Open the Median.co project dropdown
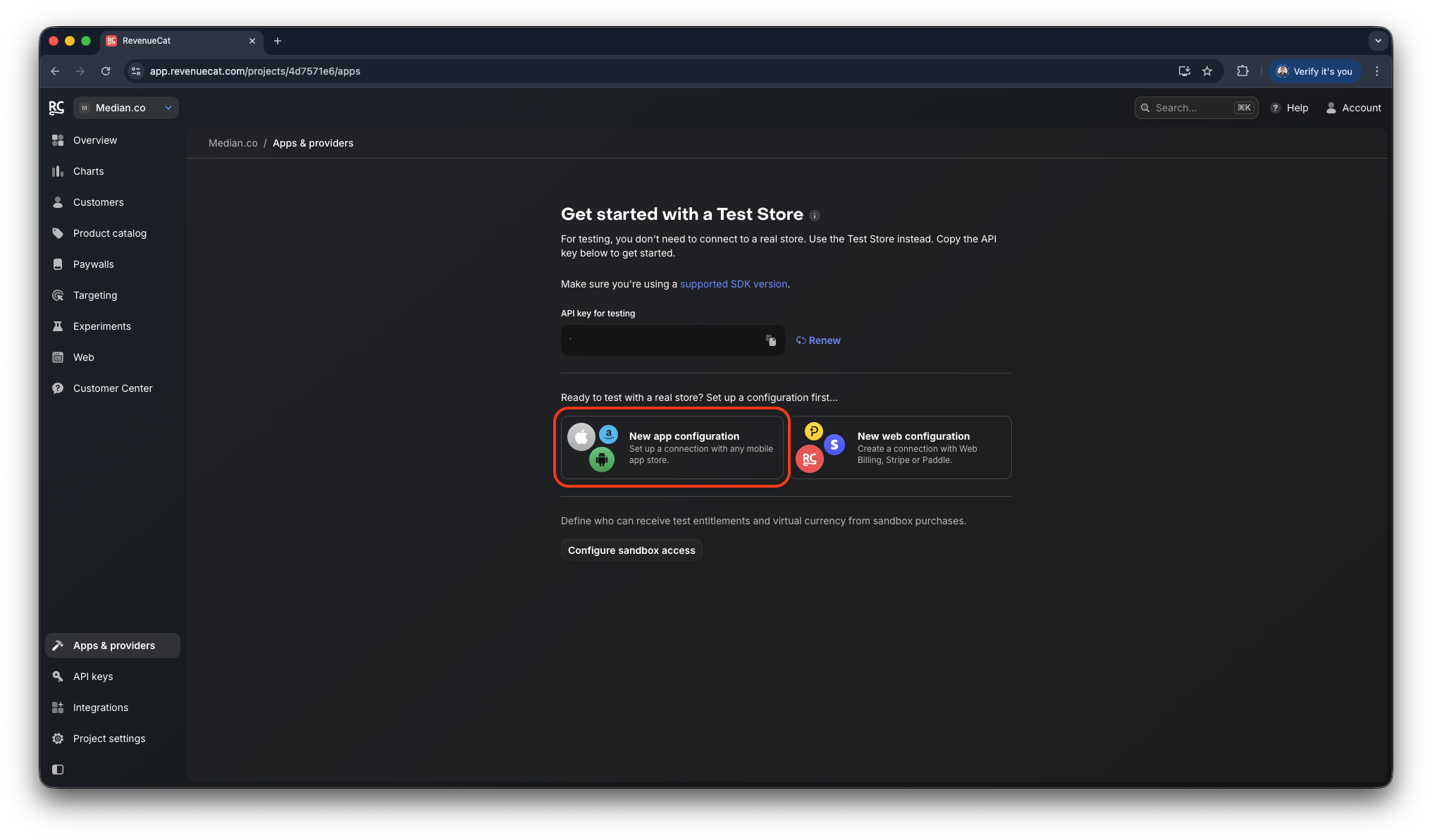 [126, 108]
